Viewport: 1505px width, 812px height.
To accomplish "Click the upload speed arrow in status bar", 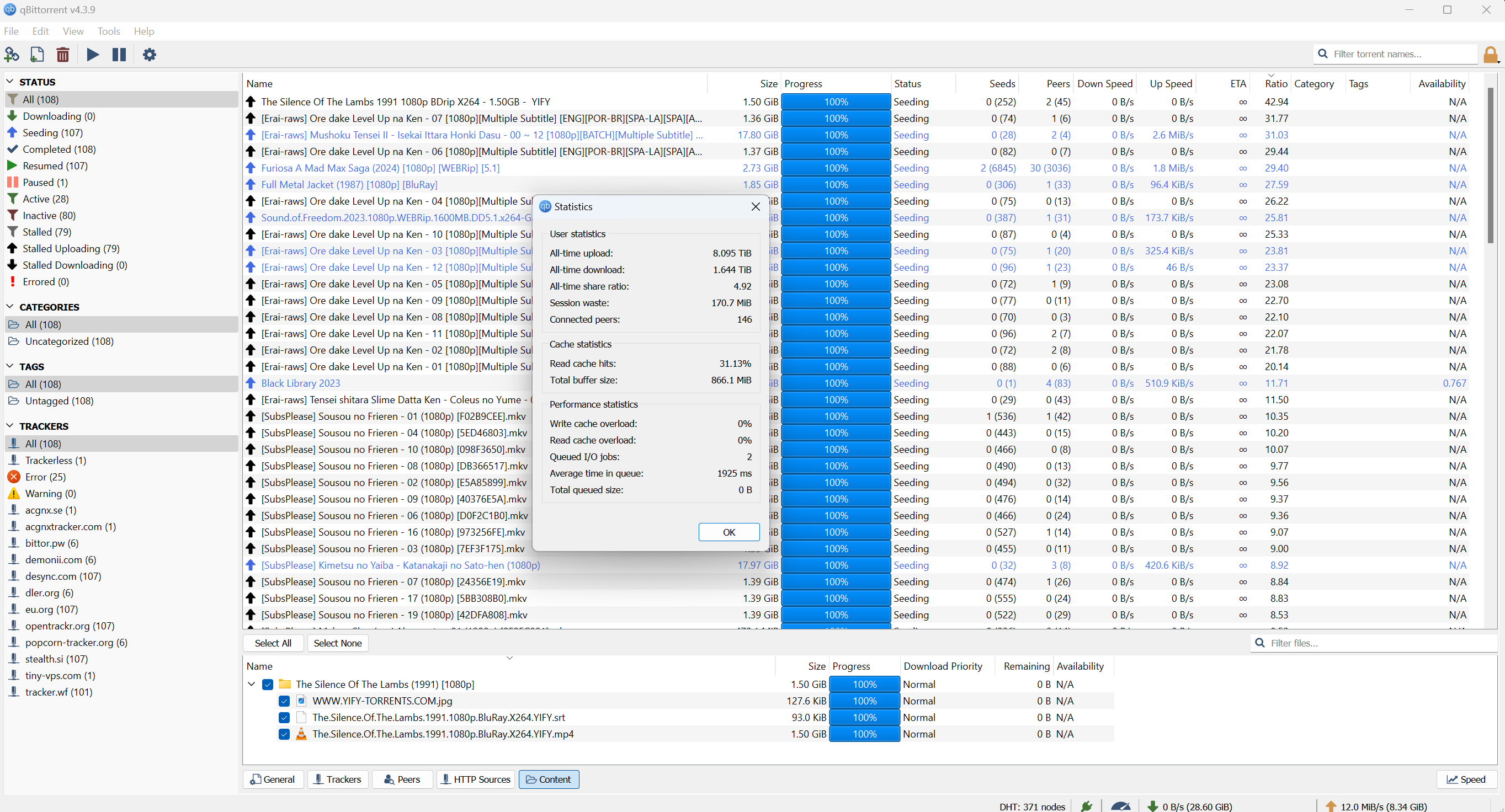I will [x=1331, y=806].
